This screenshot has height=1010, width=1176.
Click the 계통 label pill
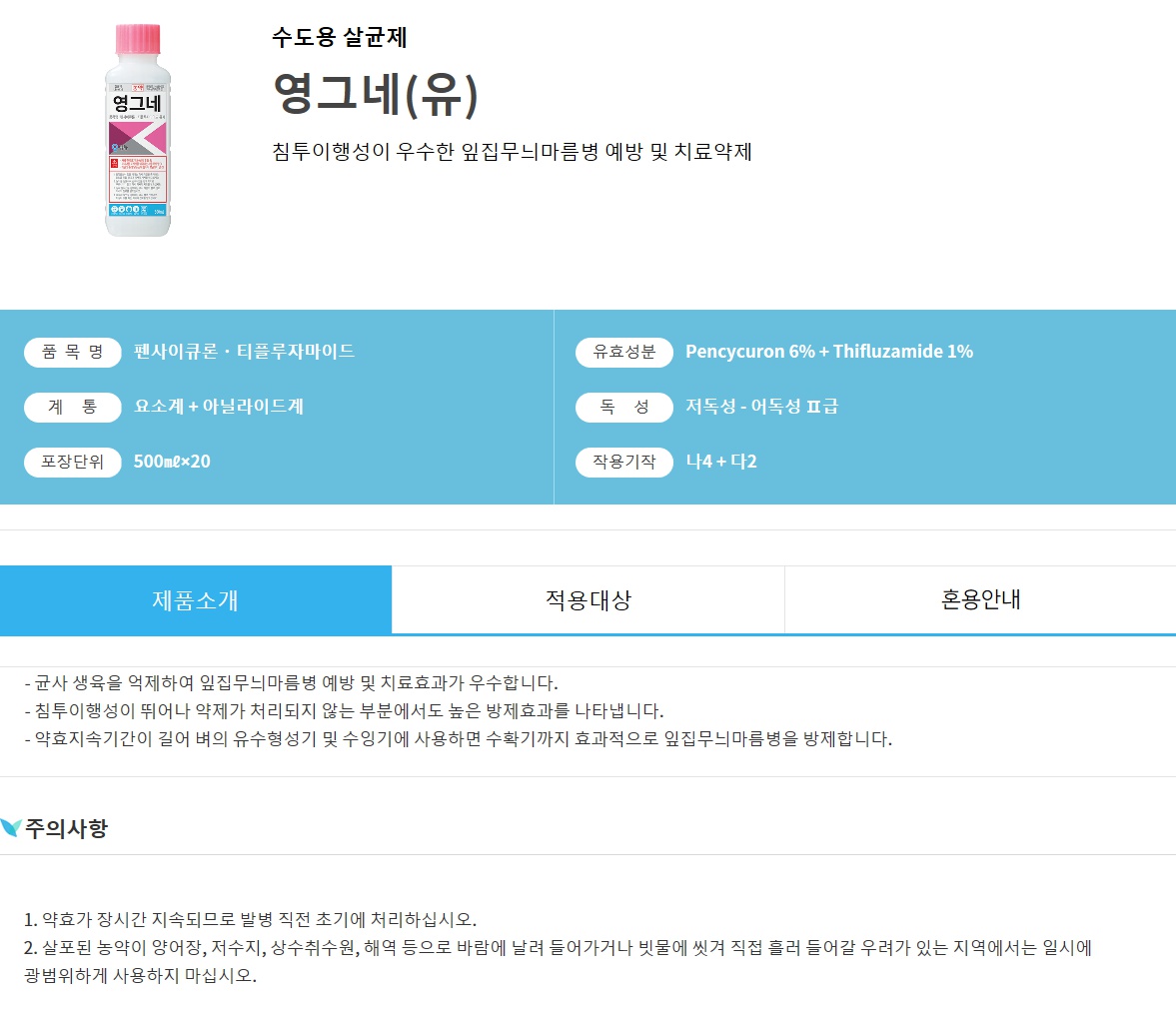coord(73,408)
